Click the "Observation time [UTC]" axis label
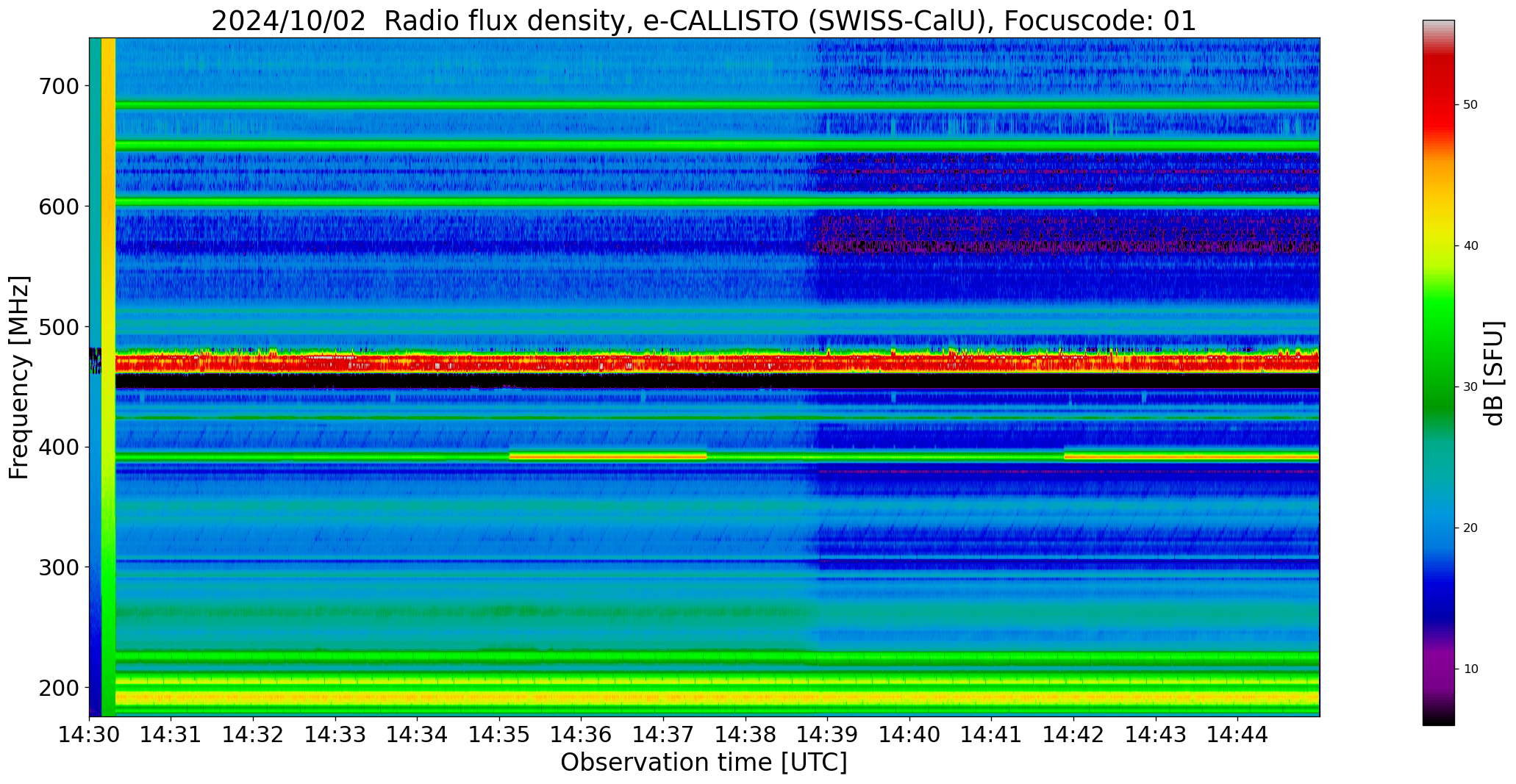Viewport: 1516px width, 784px height. (x=704, y=762)
